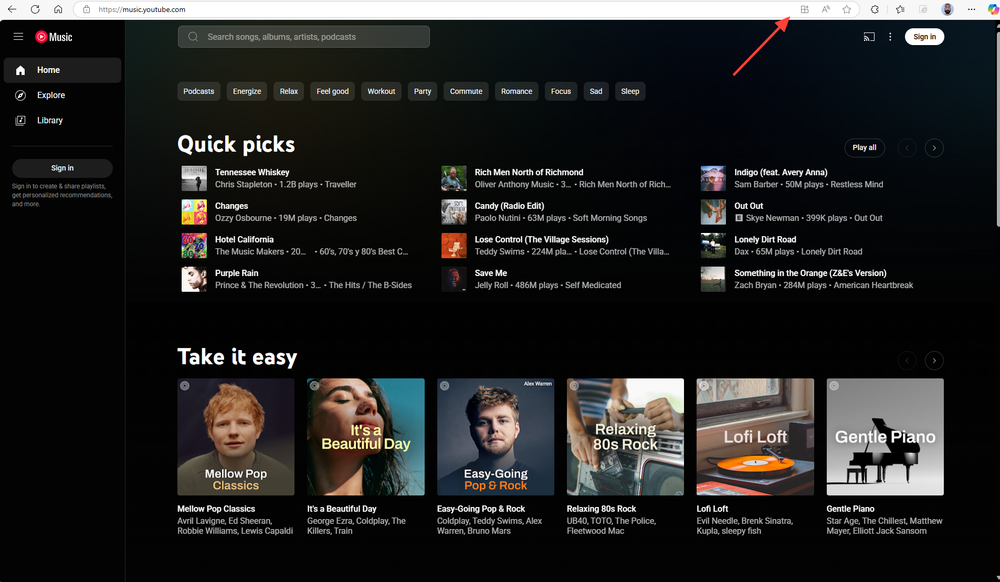
Task: Switch to the Podcasts category
Action: tap(198, 91)
